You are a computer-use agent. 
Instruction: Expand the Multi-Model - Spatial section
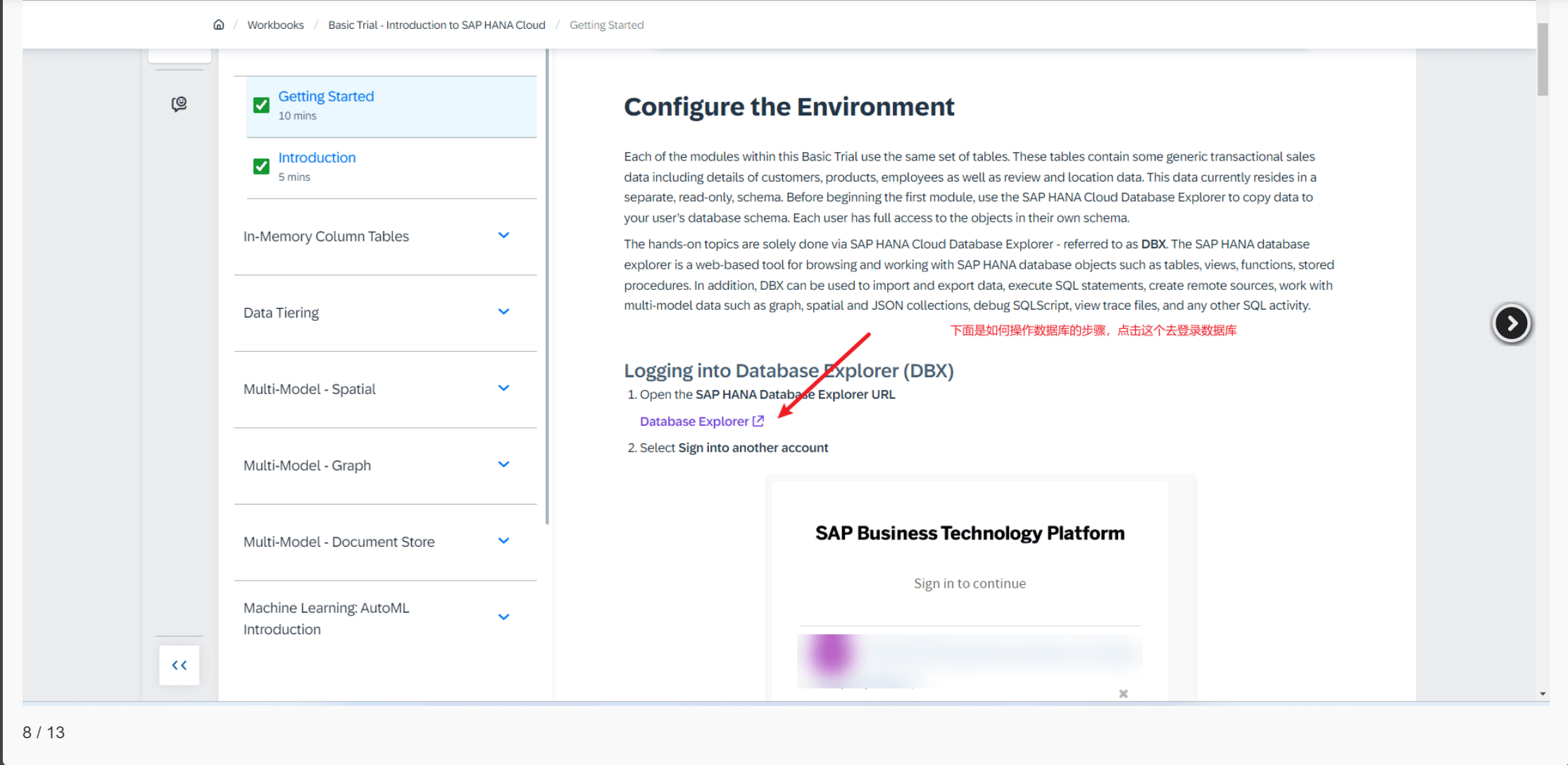tap(503, 388)
